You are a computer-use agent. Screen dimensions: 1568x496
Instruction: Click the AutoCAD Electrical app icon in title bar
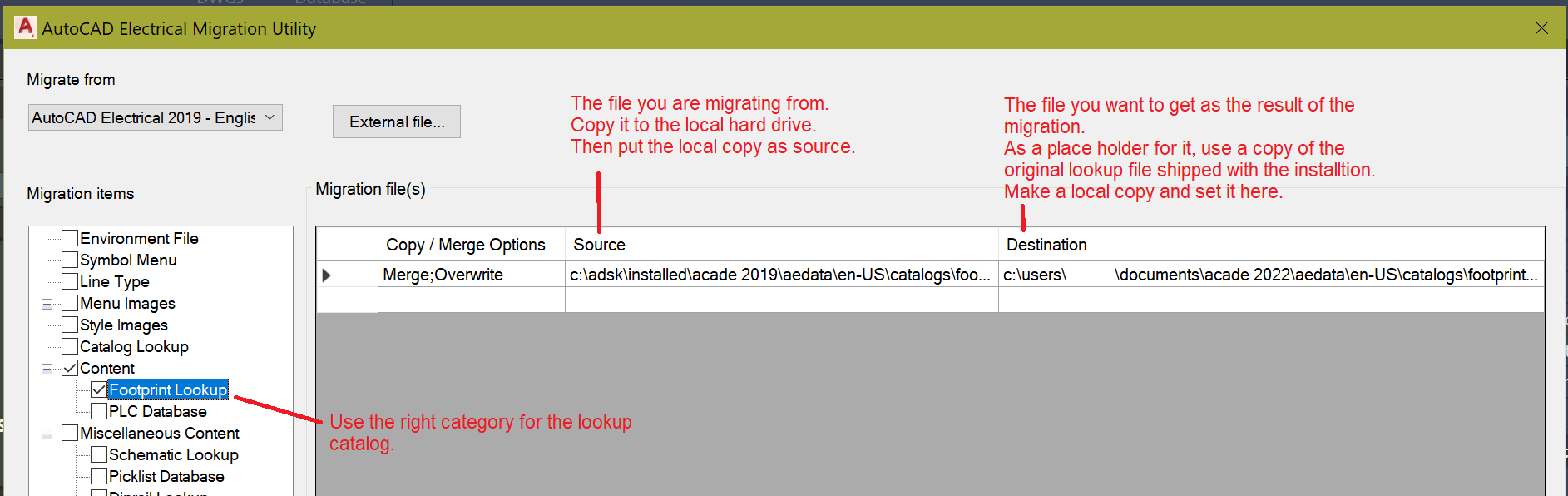[26, 27]
